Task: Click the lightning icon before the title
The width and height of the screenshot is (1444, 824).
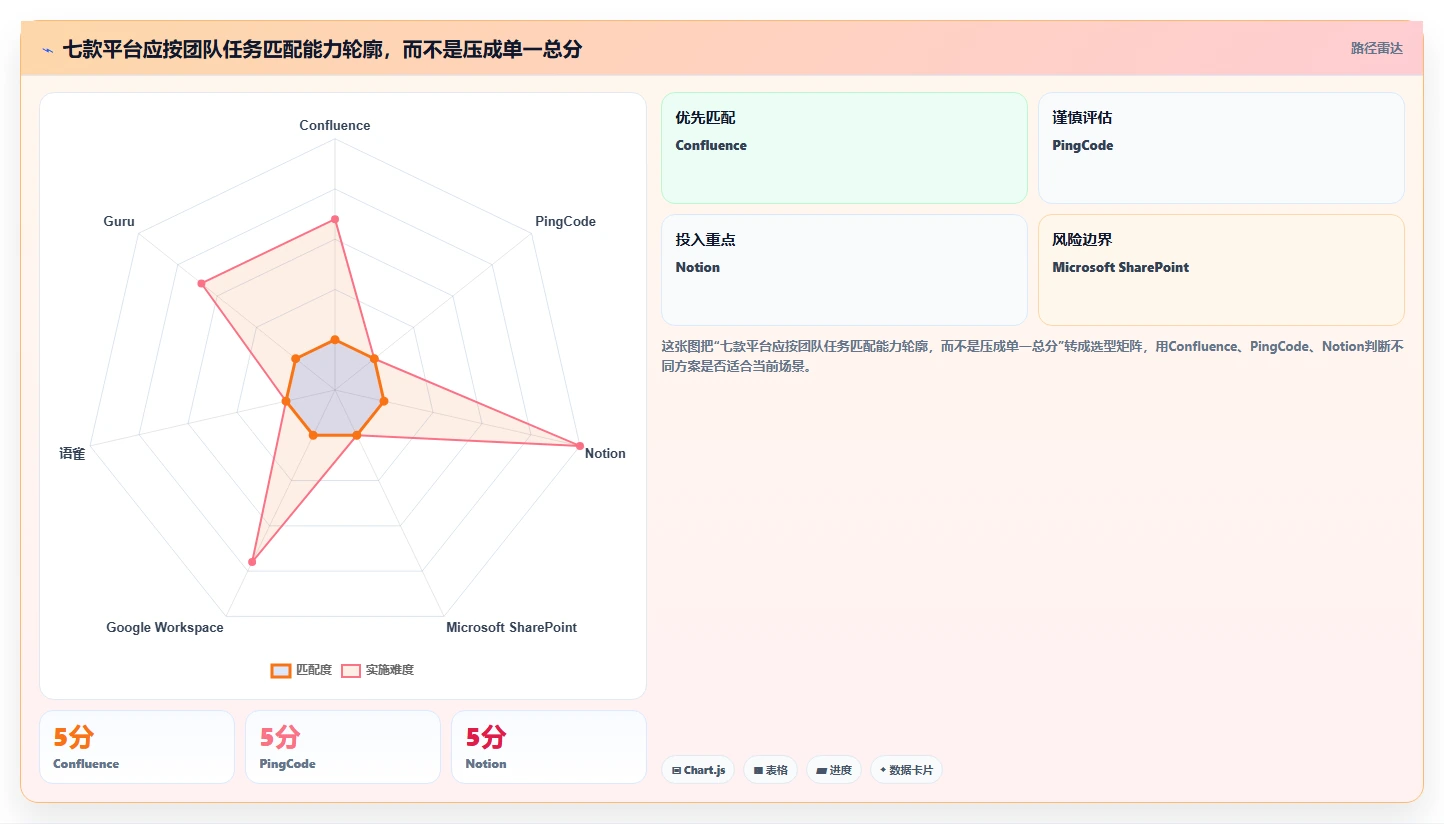Action: tap(47, 50)
